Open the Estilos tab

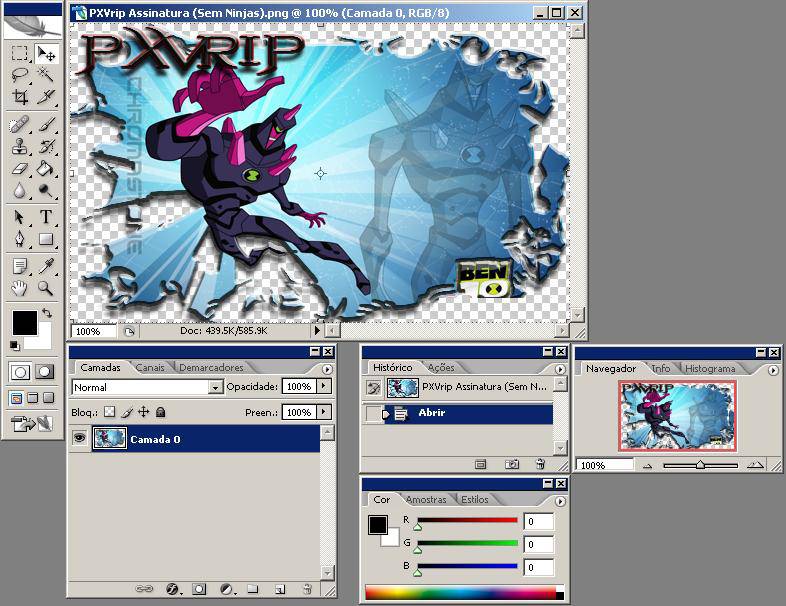pyautogui.click(x=475, y=499)
